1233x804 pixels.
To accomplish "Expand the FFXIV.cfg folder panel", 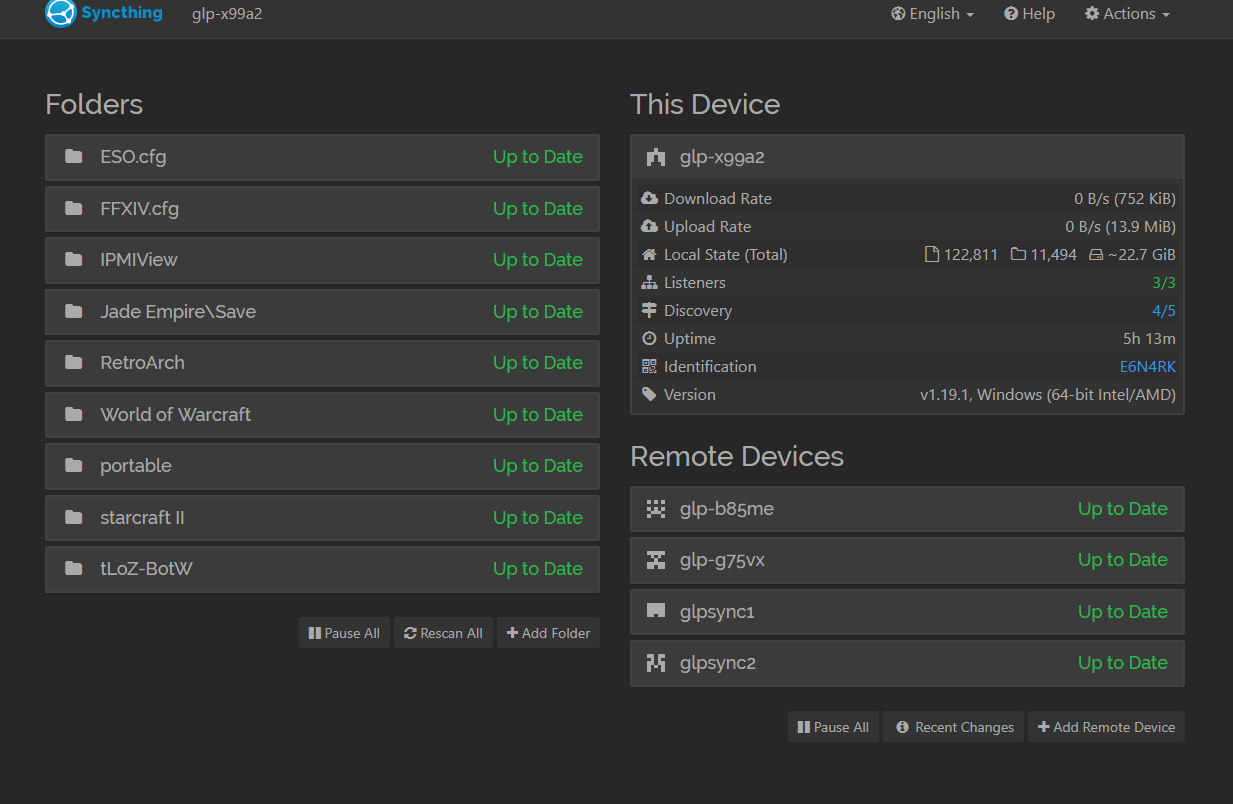I will (322, 208).
